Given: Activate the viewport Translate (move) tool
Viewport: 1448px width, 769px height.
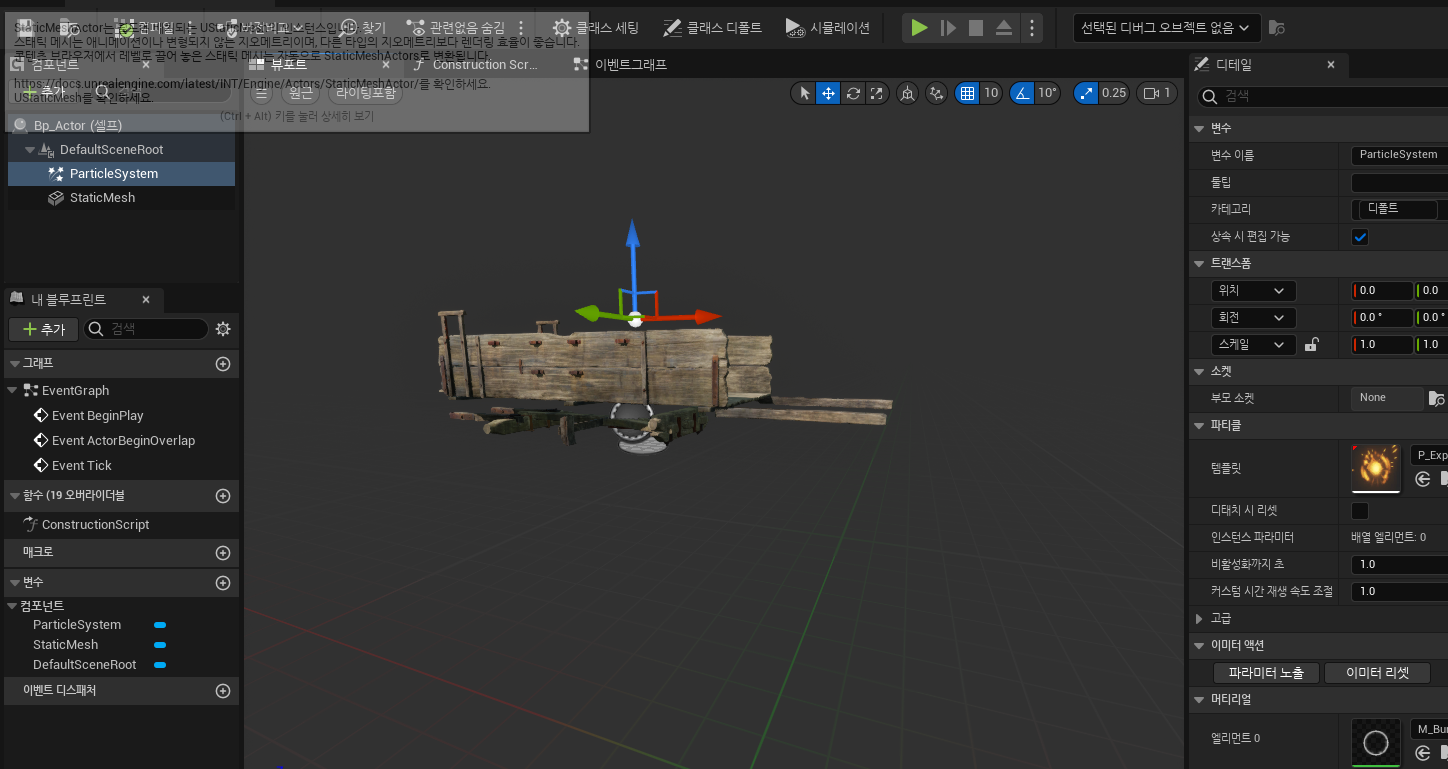Looking at the screenshot, I should 828,93.
